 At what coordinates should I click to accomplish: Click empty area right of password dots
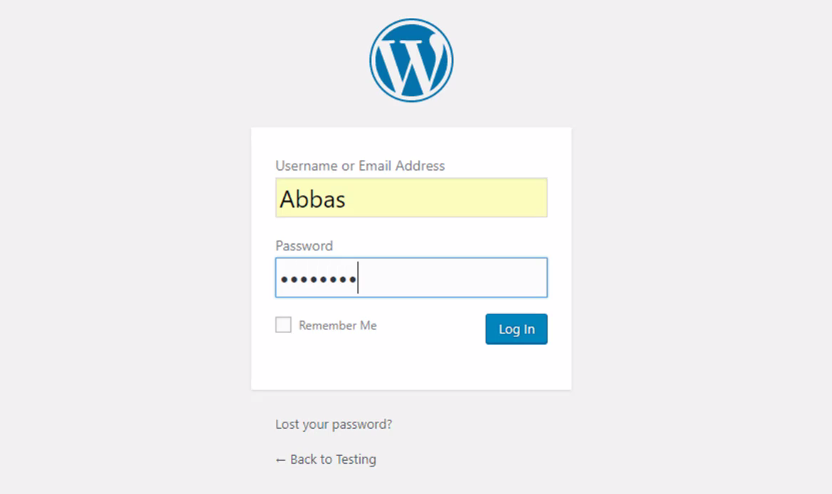[460, 278]
